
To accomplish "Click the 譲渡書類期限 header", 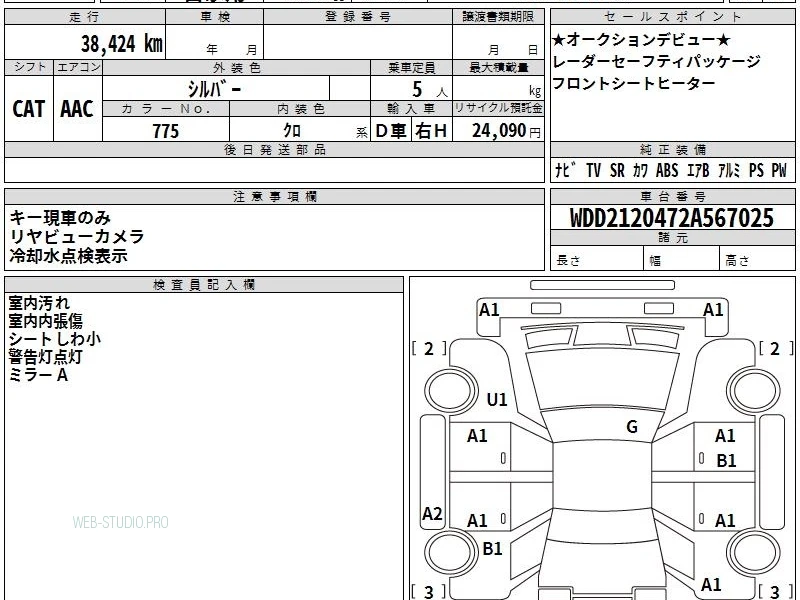I will (x=498, y=17).
